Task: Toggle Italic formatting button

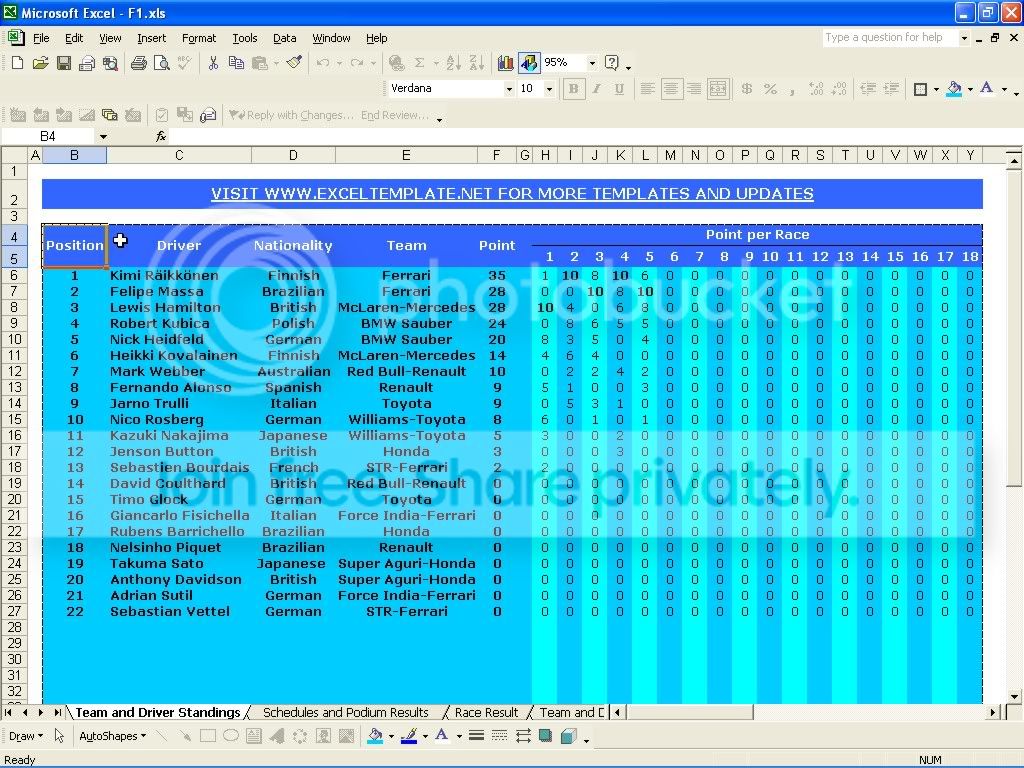Action: pos(596,89)
